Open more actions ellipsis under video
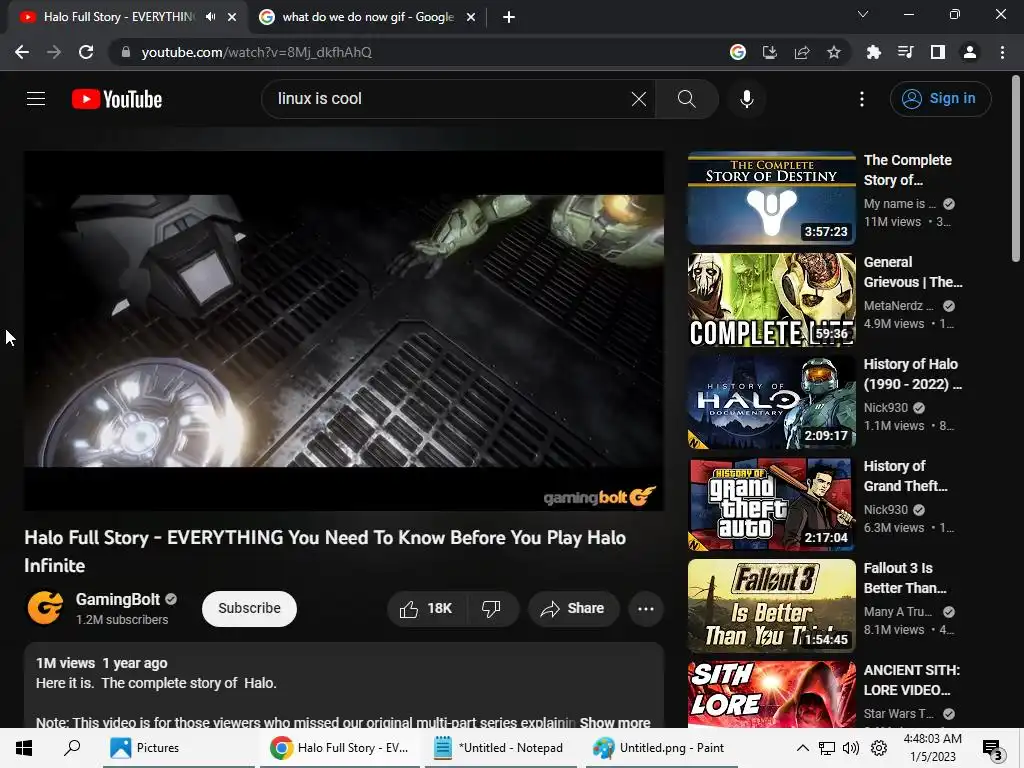The image size is (1024, 768). point(646,609)
